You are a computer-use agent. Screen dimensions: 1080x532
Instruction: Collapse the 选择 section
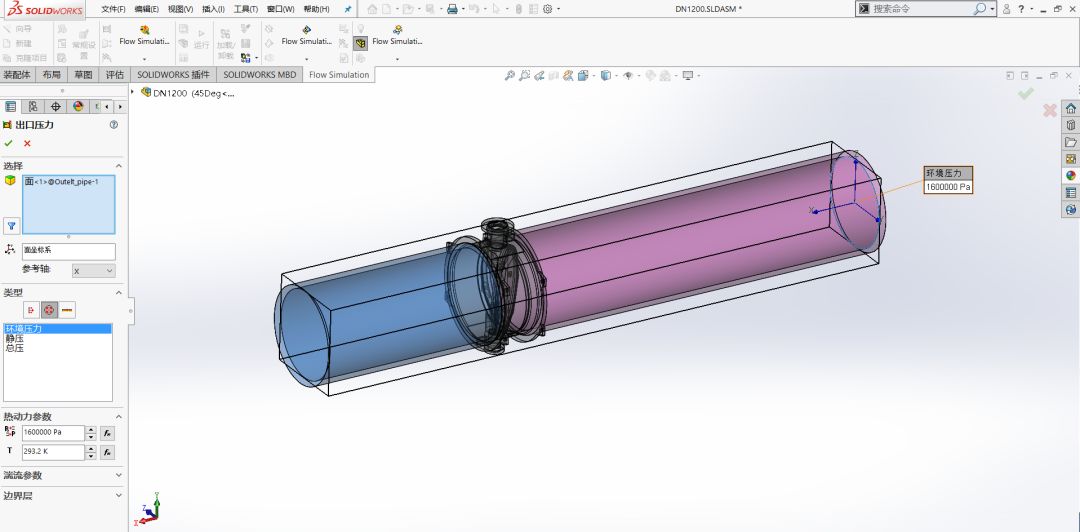118,166
